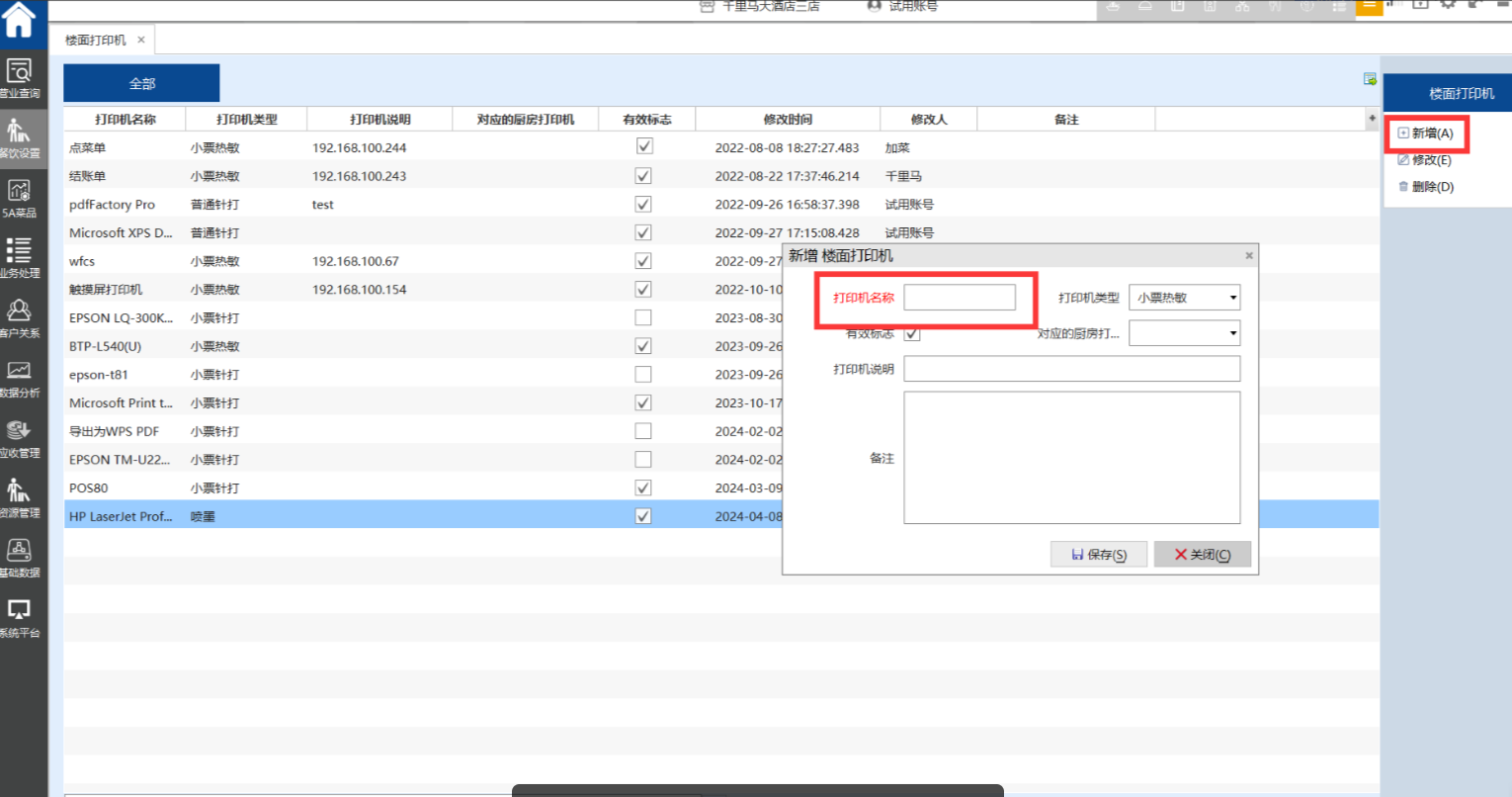Screen dimensions: 1512x797
Task: Open 5A菜品 from the sidebar
Action: click(20, 198)
